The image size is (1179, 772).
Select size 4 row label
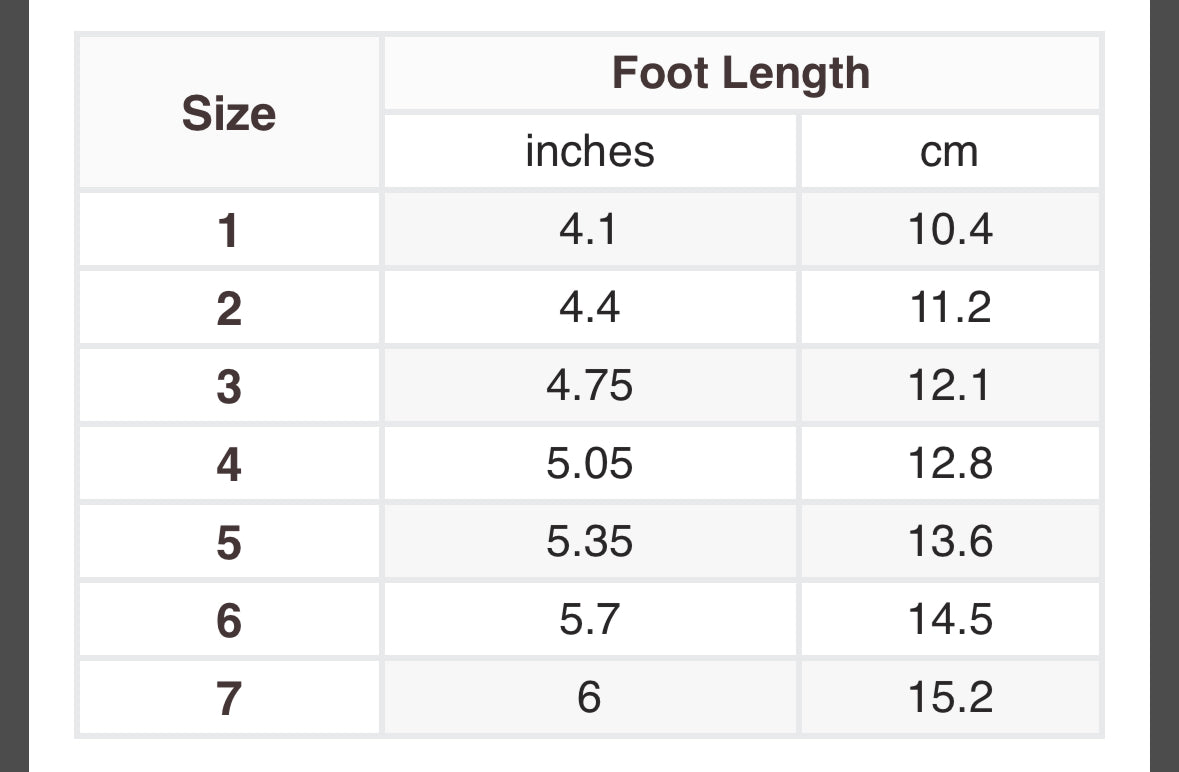pos(229,464)
